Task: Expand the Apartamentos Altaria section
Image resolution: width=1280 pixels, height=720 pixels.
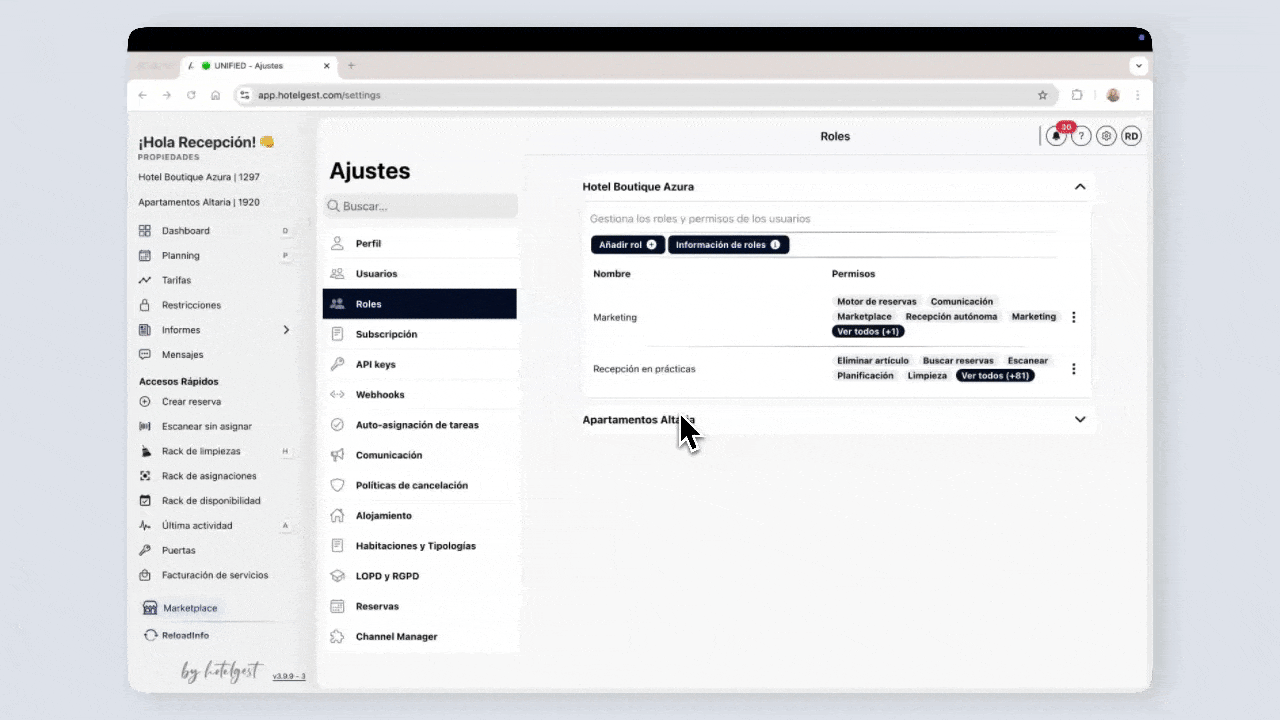Action: [1080, 420]
